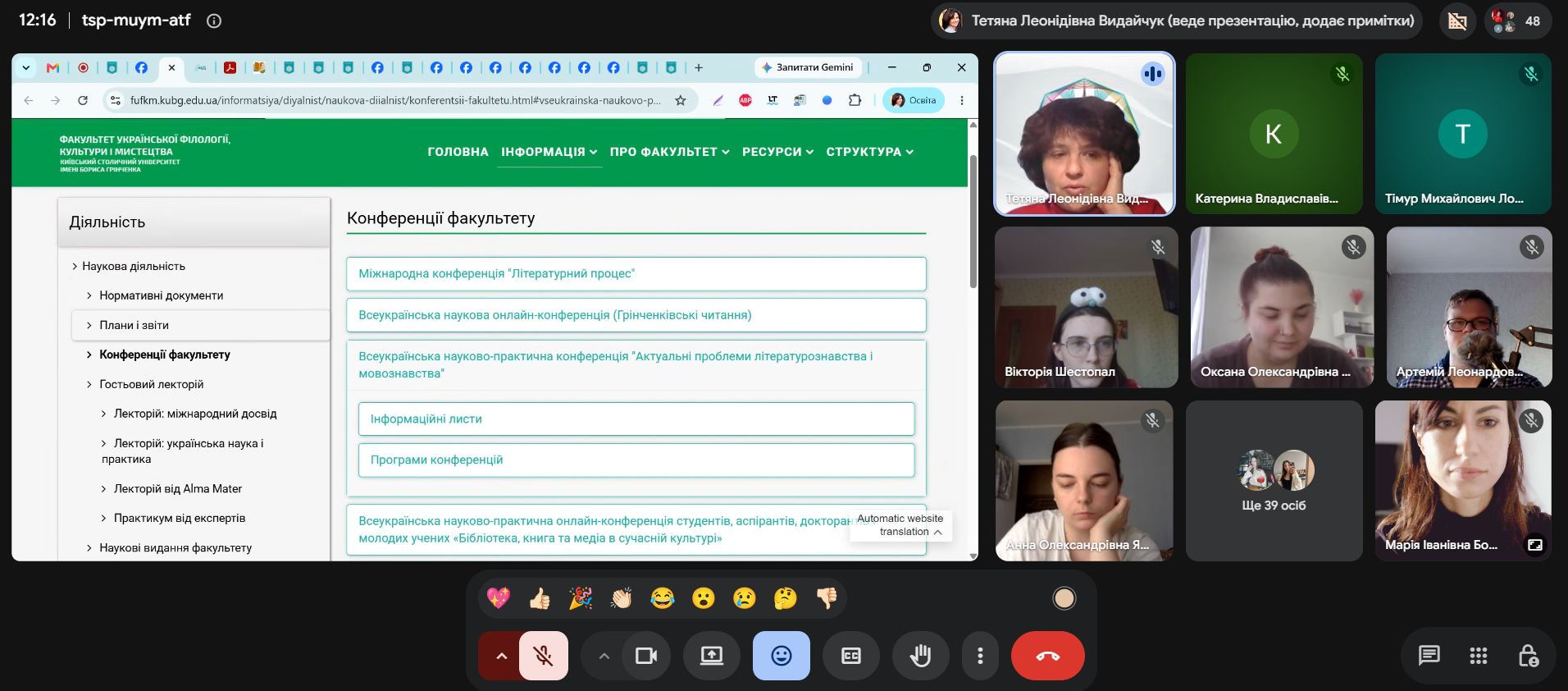Image resolution: width=1568 pixels, height=691 pixels.
Task: Click the red leave call button
Action: pyautogui.click(x=1047, y=656)
